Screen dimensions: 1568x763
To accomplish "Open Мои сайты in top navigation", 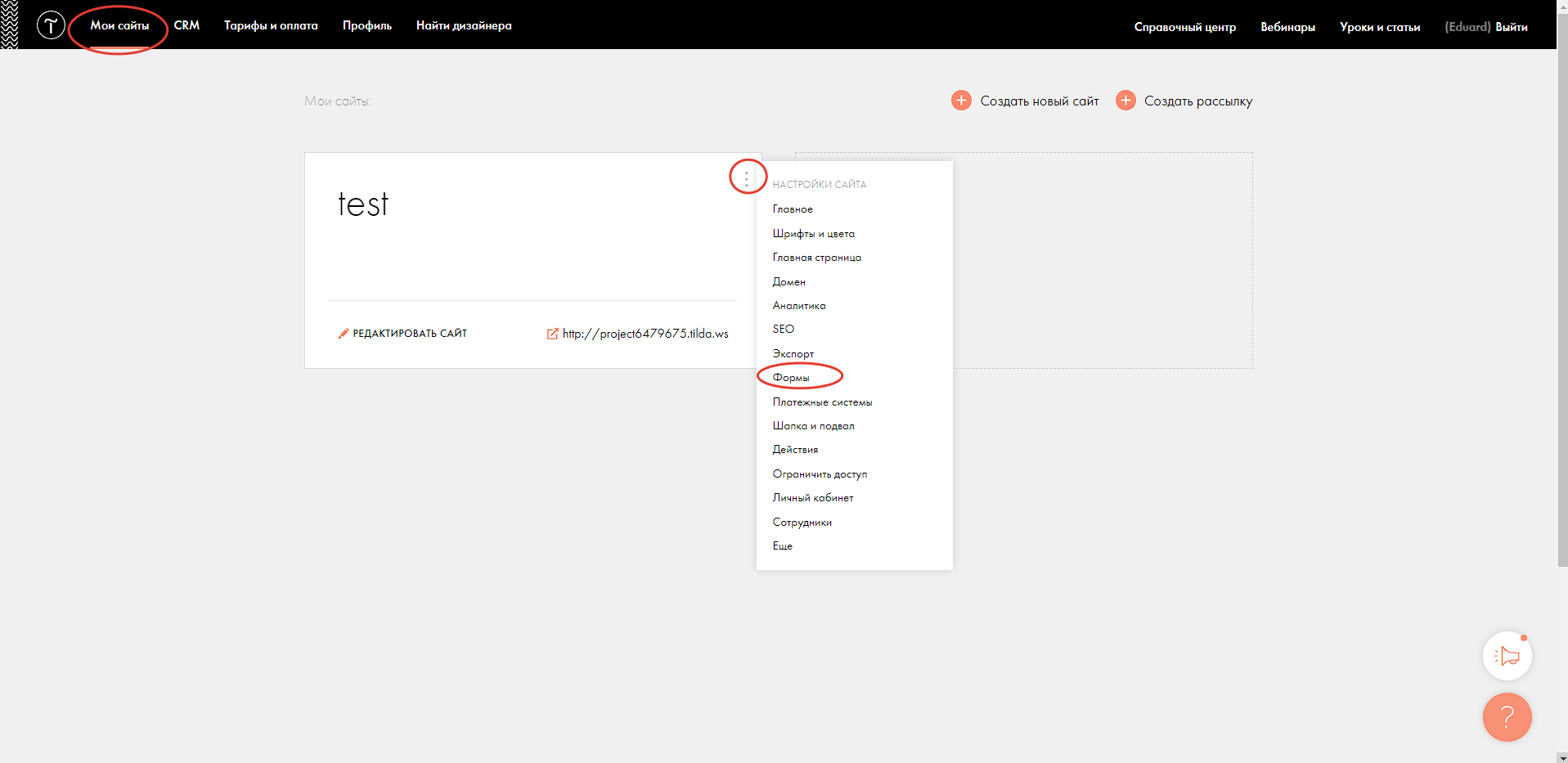I will pos(119,26).
